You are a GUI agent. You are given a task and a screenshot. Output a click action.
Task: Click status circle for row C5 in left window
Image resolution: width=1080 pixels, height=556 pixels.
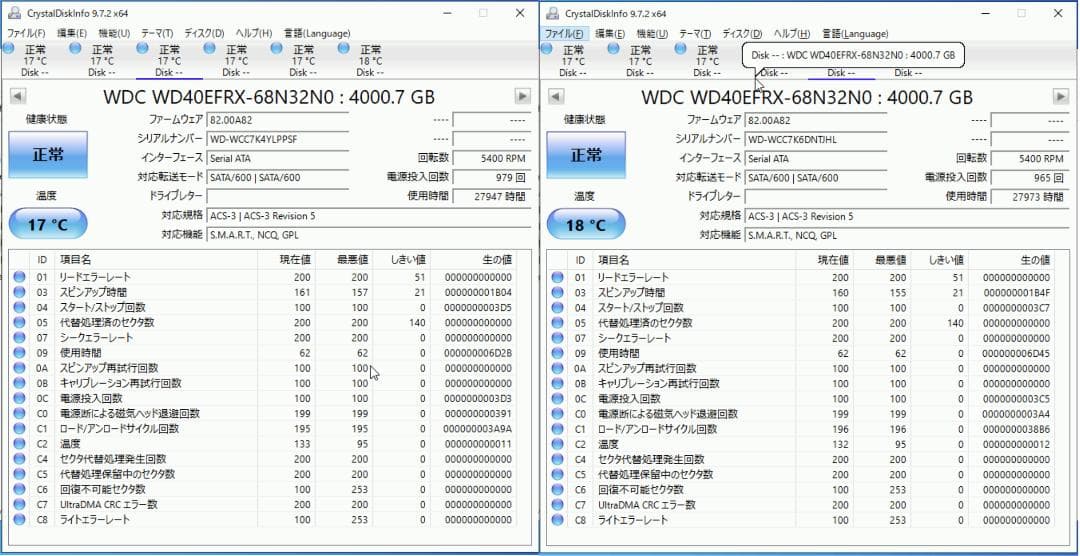point(19,474)
